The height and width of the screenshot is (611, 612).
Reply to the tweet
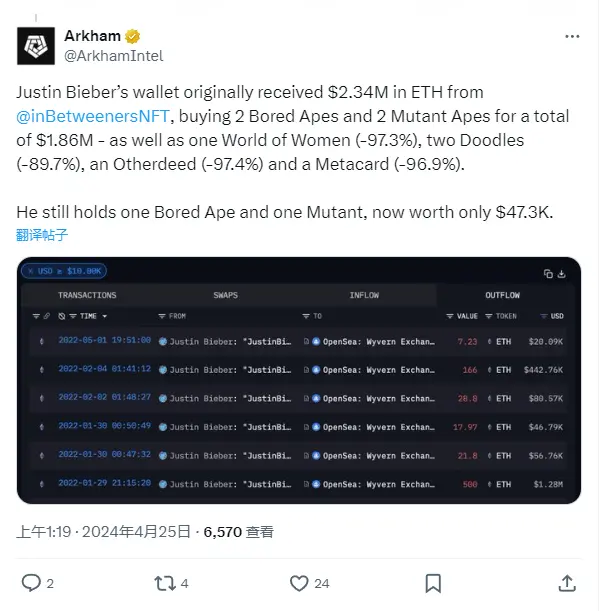coord(32,582)
